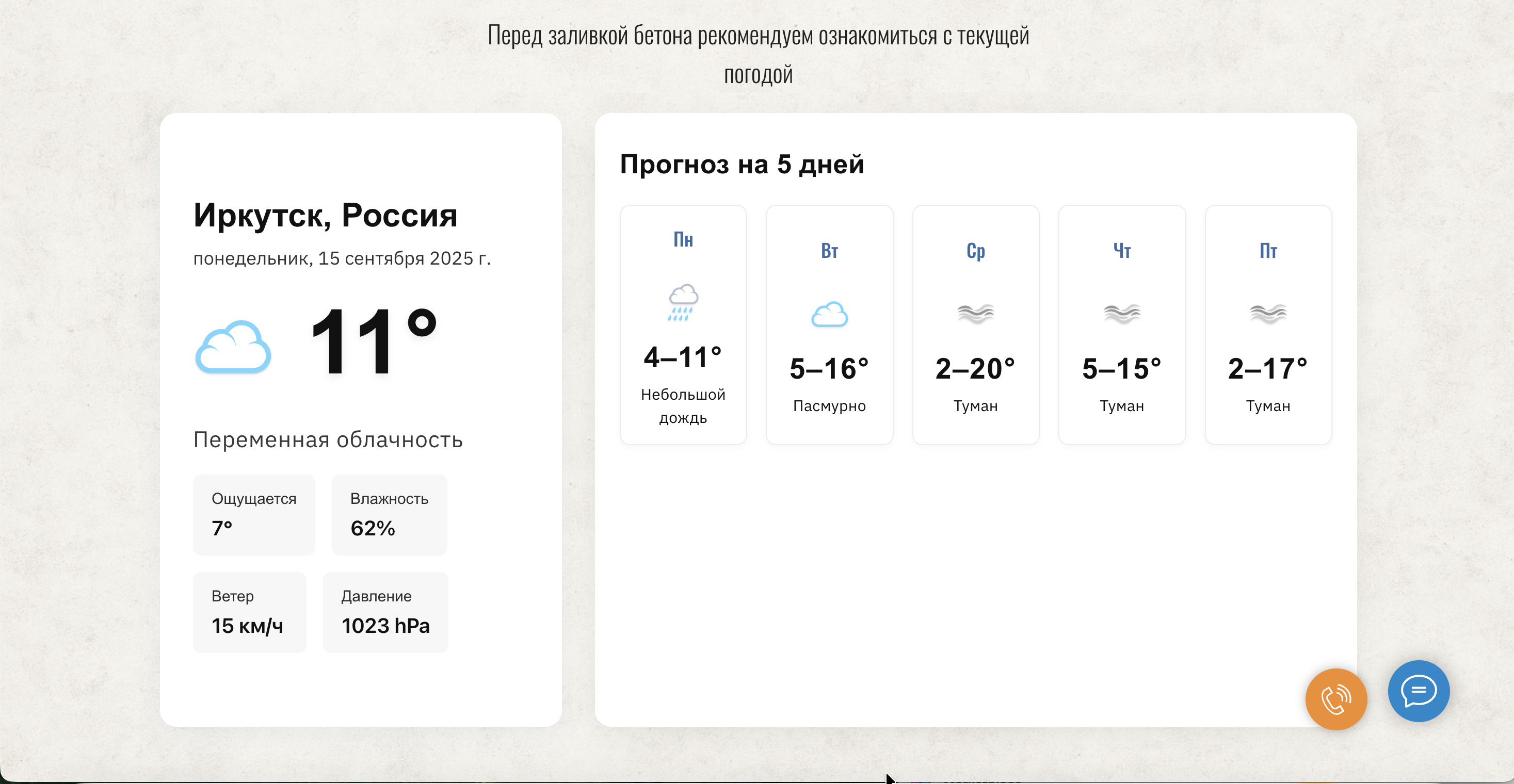1514x784 pixels.
Task: Select the Вт day label
Action: tap(829, 251)
